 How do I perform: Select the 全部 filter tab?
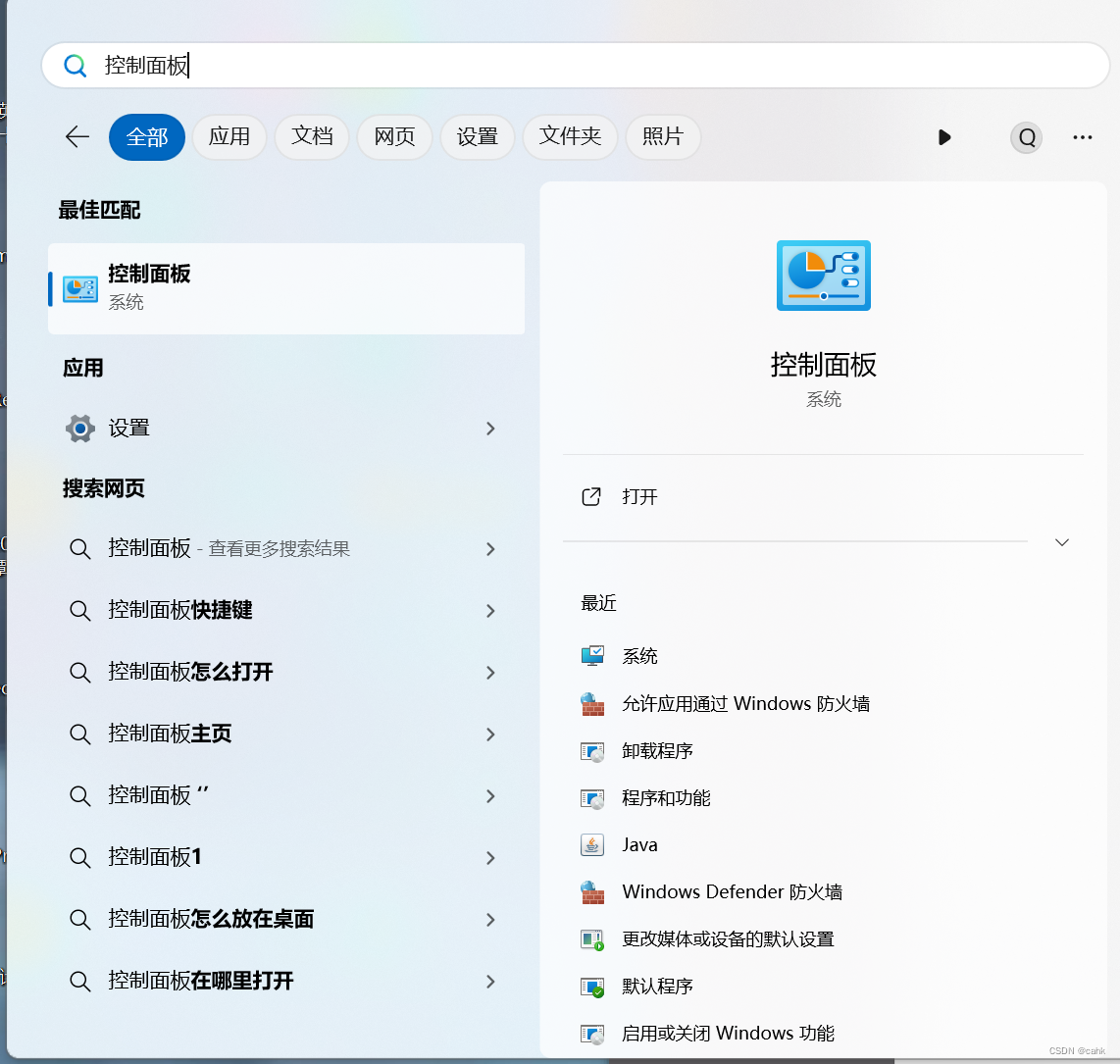[x=147, y=136]
